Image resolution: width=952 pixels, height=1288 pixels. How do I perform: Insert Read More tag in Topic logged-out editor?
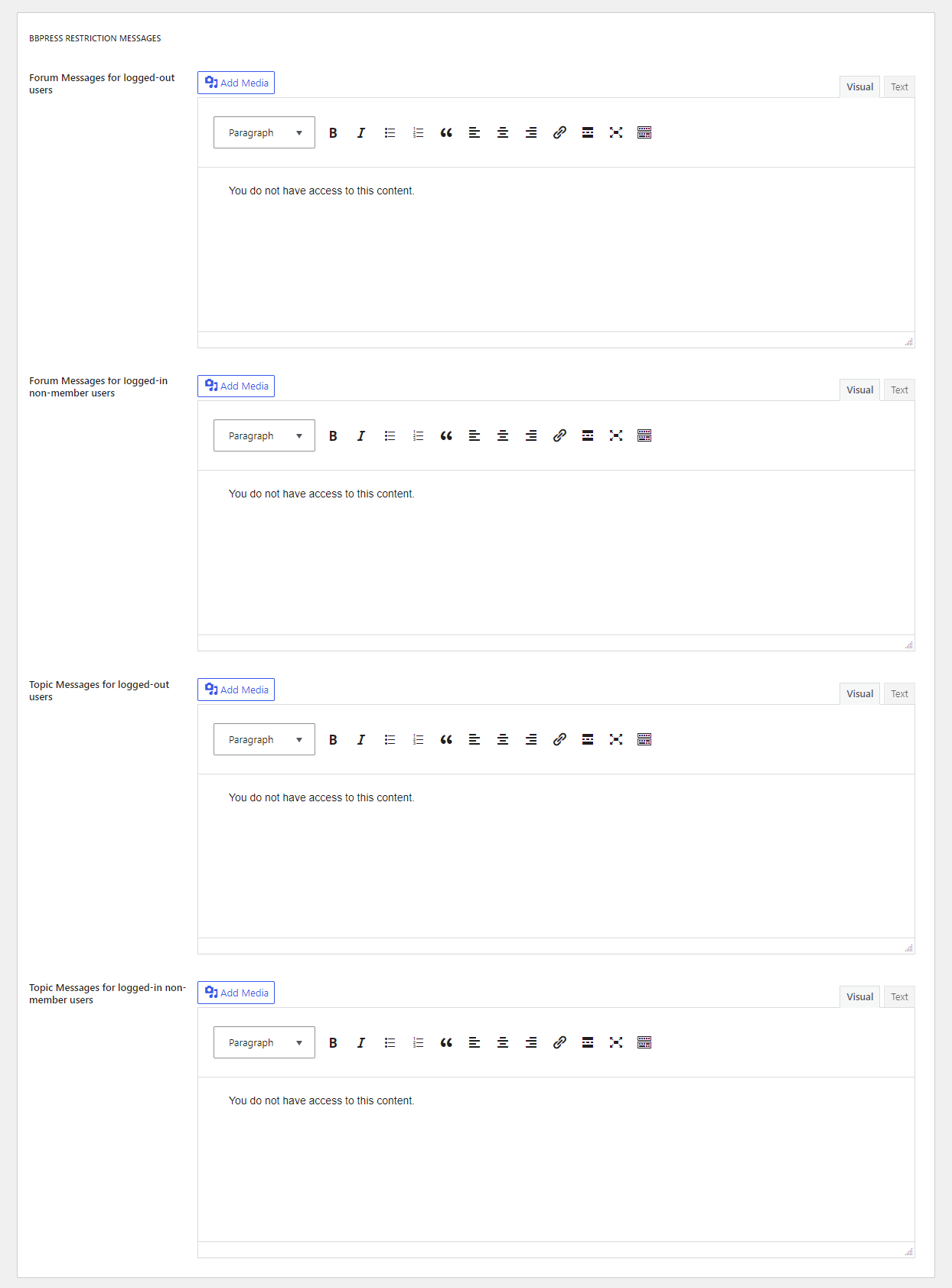588,739
